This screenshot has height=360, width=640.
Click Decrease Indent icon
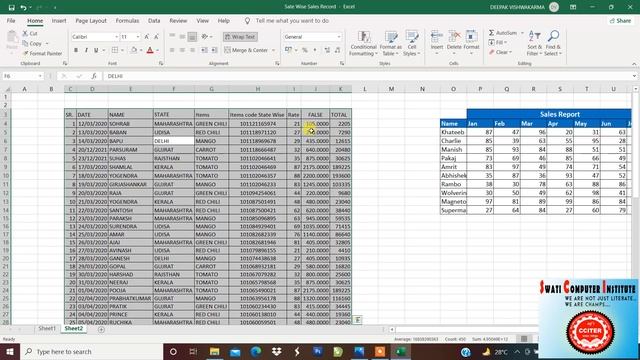click(x=204, y=50)
